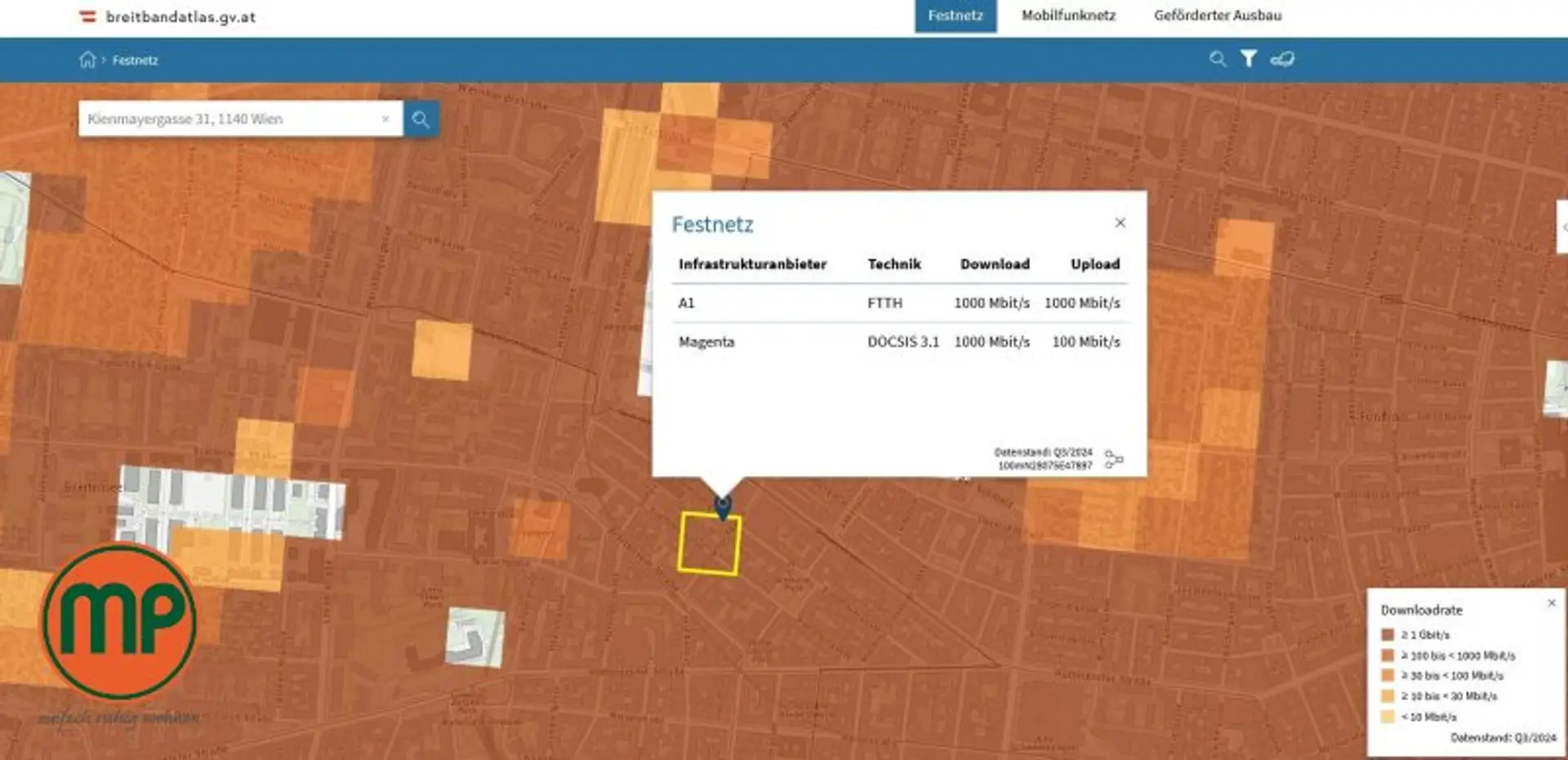Open the search icon in the blue toolbar
Viewport: 1568px width, 760px height.
(1218, 59)
